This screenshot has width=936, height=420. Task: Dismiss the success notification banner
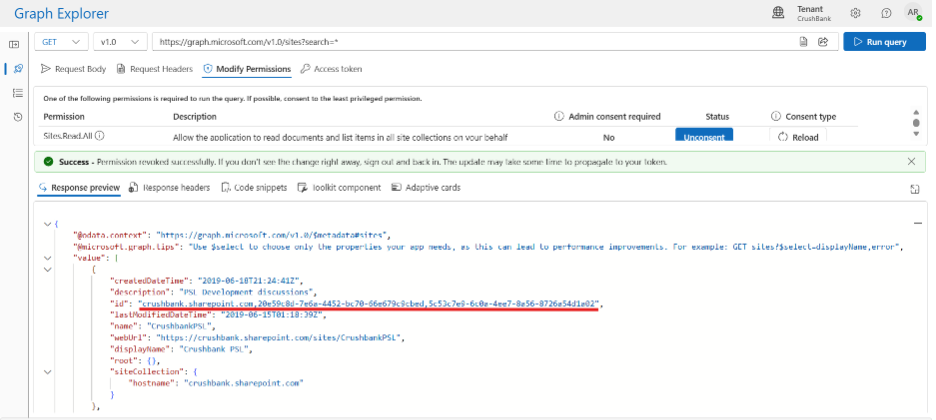911,162
